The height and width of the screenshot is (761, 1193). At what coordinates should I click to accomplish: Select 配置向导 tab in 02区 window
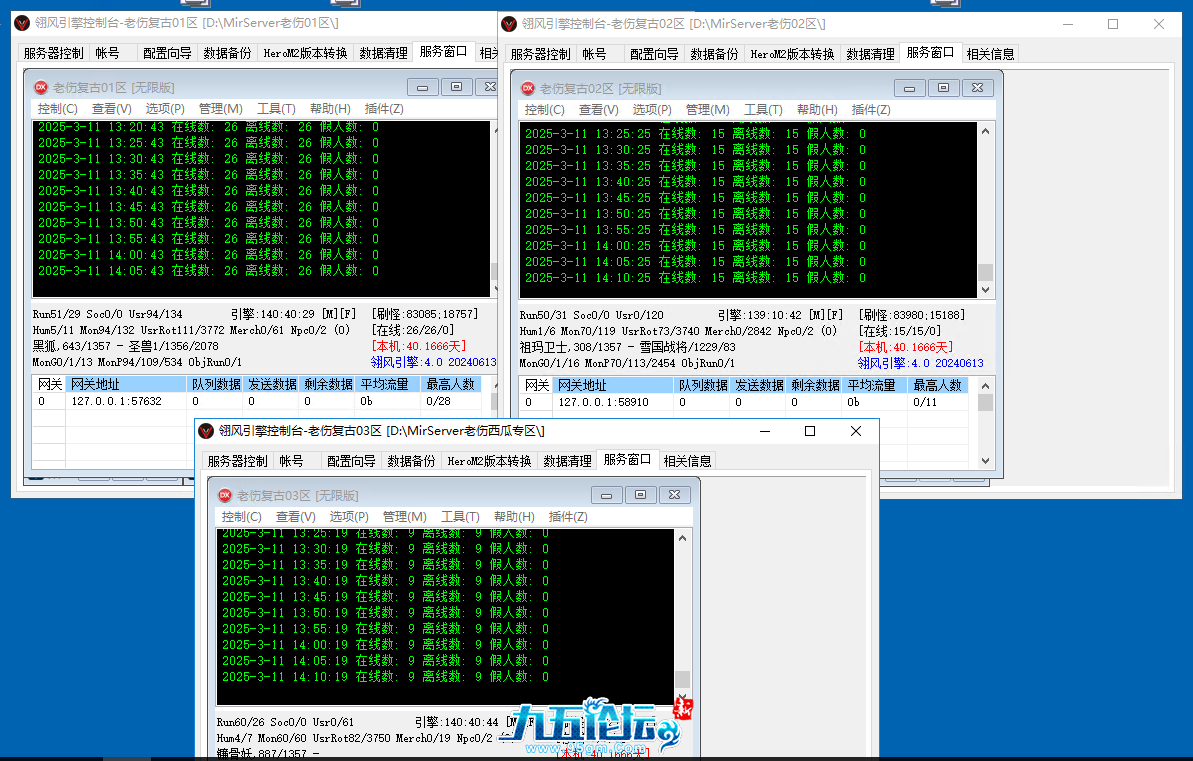click(x=654, y=54)
